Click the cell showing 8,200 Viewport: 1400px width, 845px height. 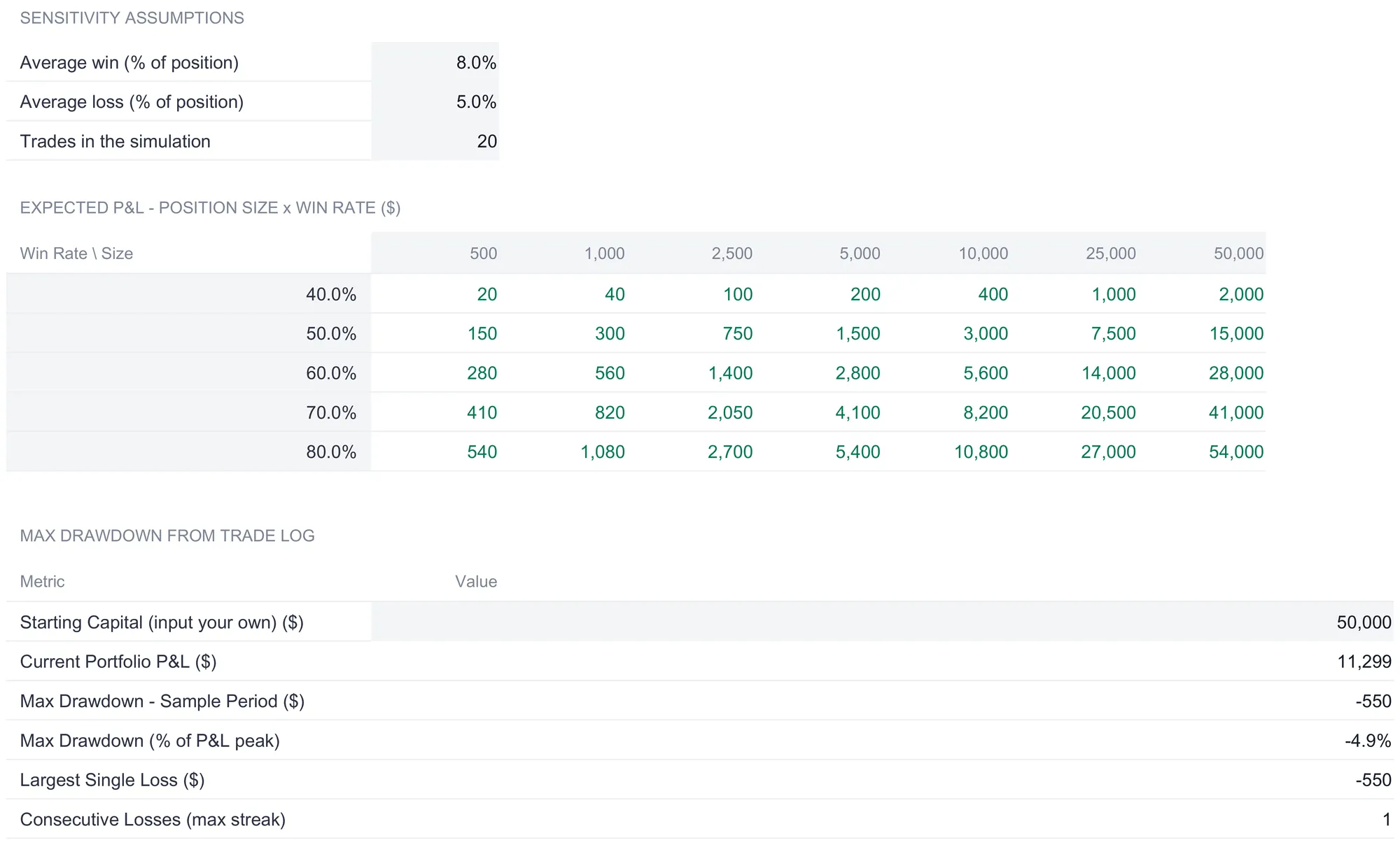click(986, 412)
